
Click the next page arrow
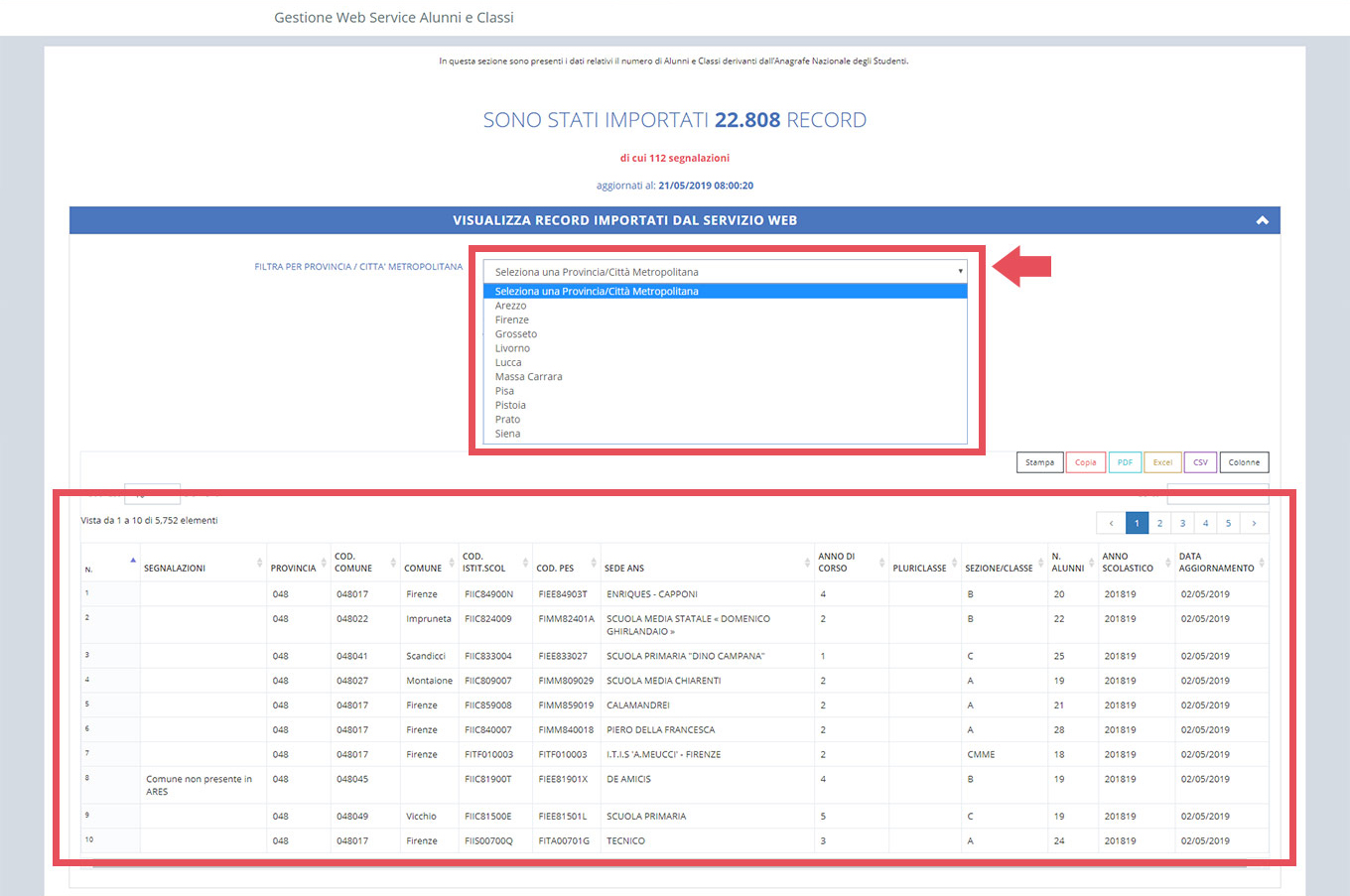pyautogui.click(x=1254, y=523)
